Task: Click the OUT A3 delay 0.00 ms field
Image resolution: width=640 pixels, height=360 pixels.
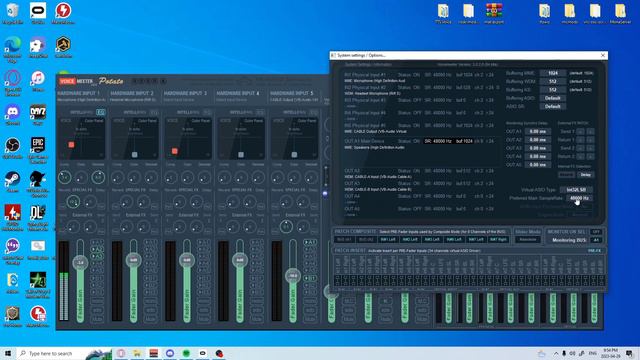Action: pos(538,148)
